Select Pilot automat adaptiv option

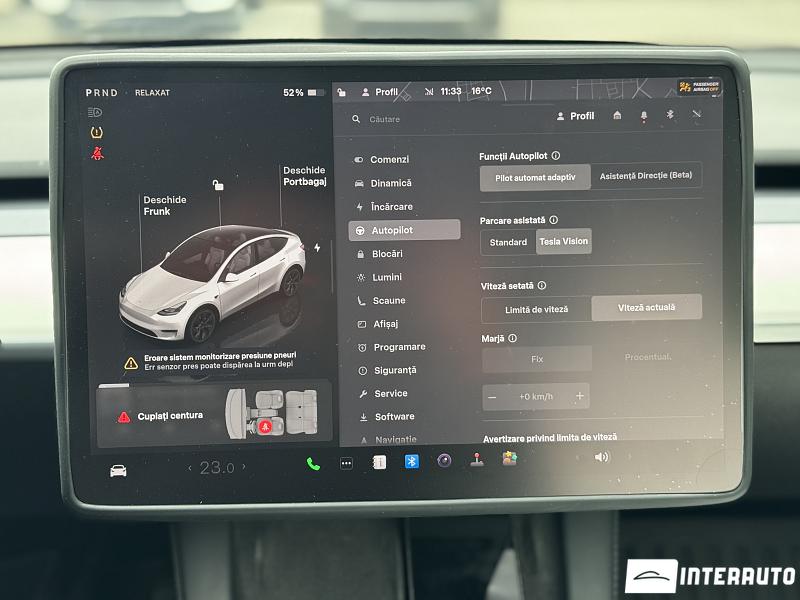535,177
